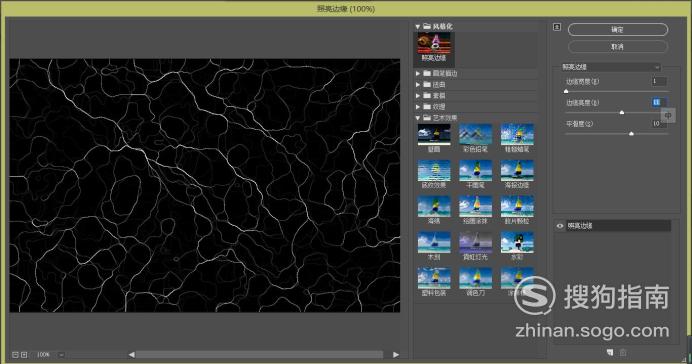Add a new effect layer
The width and height of the screenshot is (692, 364).
pos(609,352)
